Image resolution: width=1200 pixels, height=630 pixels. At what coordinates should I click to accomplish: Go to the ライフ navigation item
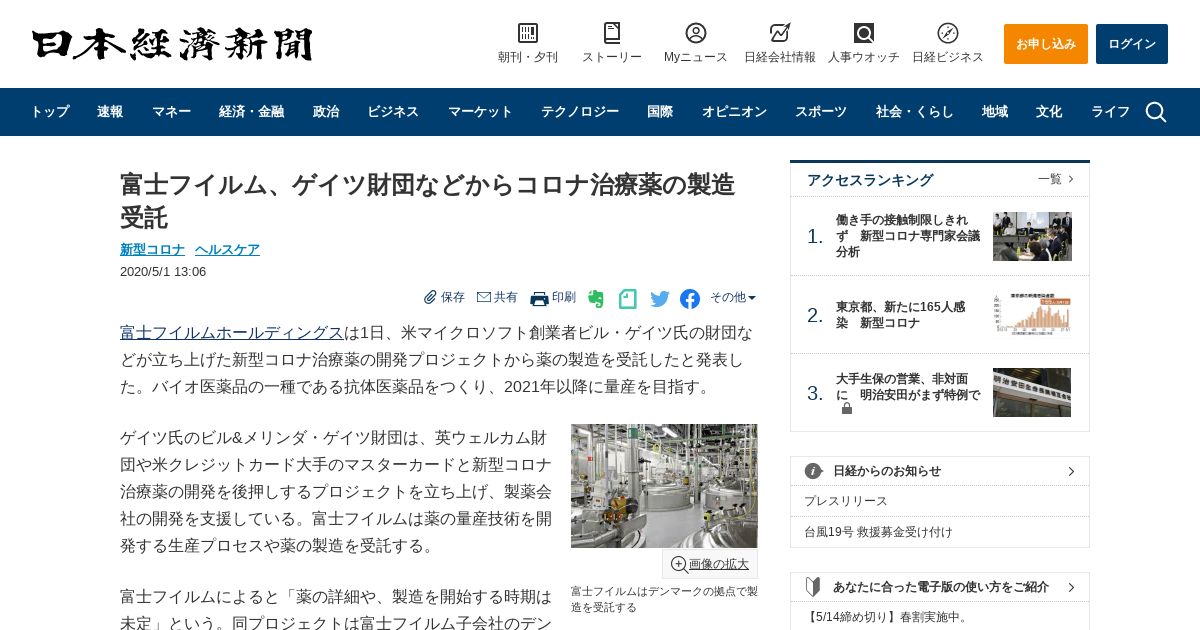[1110, 112]
